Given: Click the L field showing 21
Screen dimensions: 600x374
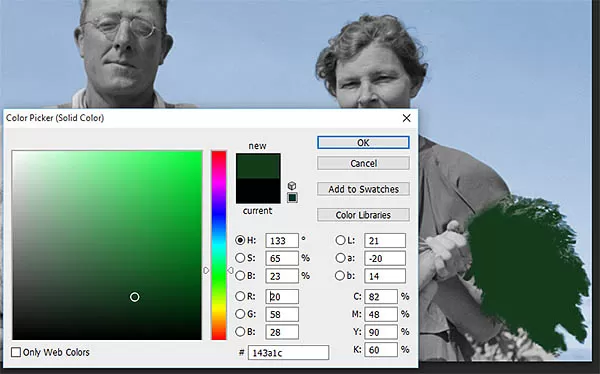Looking at the screenshot, I should point(385,240).
